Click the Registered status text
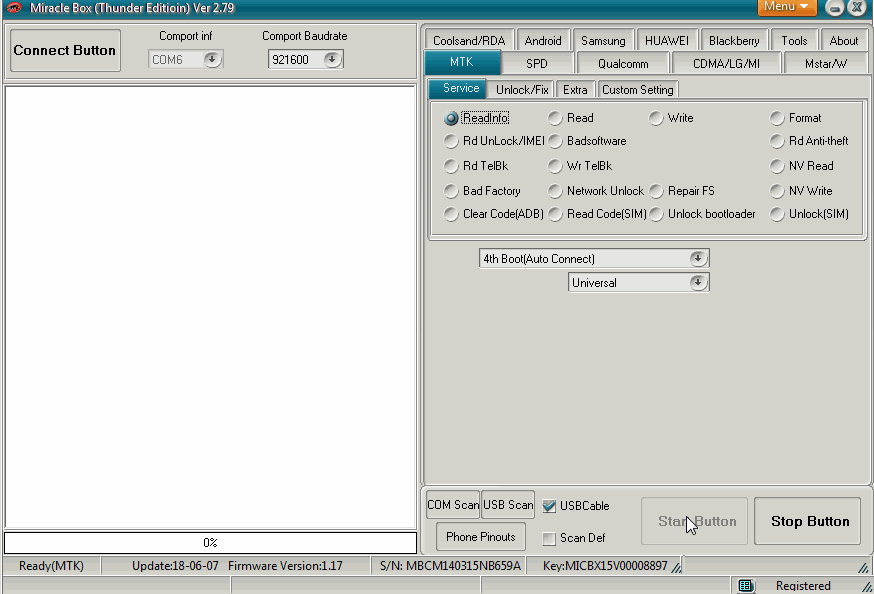The width and height of the screenshot is (874, 594). [803, 586]
